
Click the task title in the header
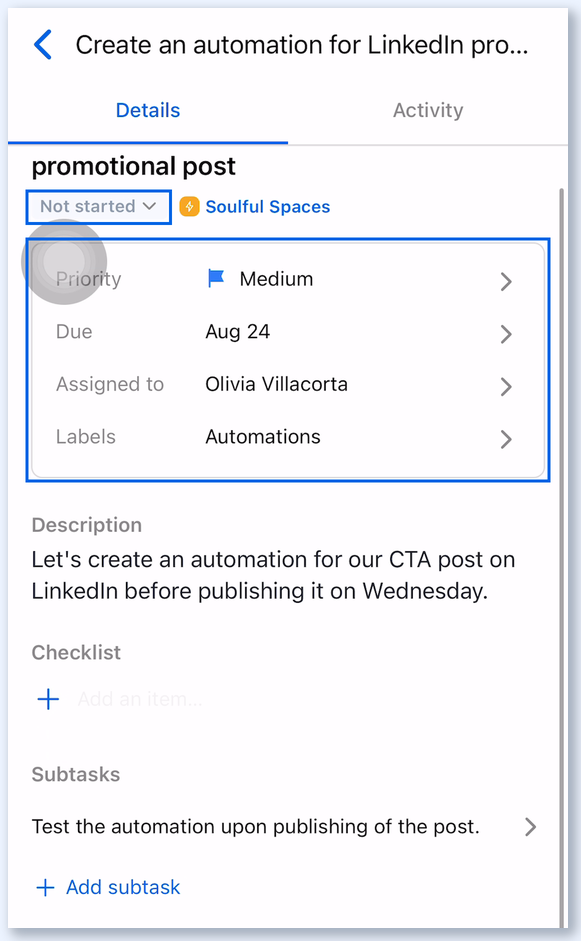[302, 46]
